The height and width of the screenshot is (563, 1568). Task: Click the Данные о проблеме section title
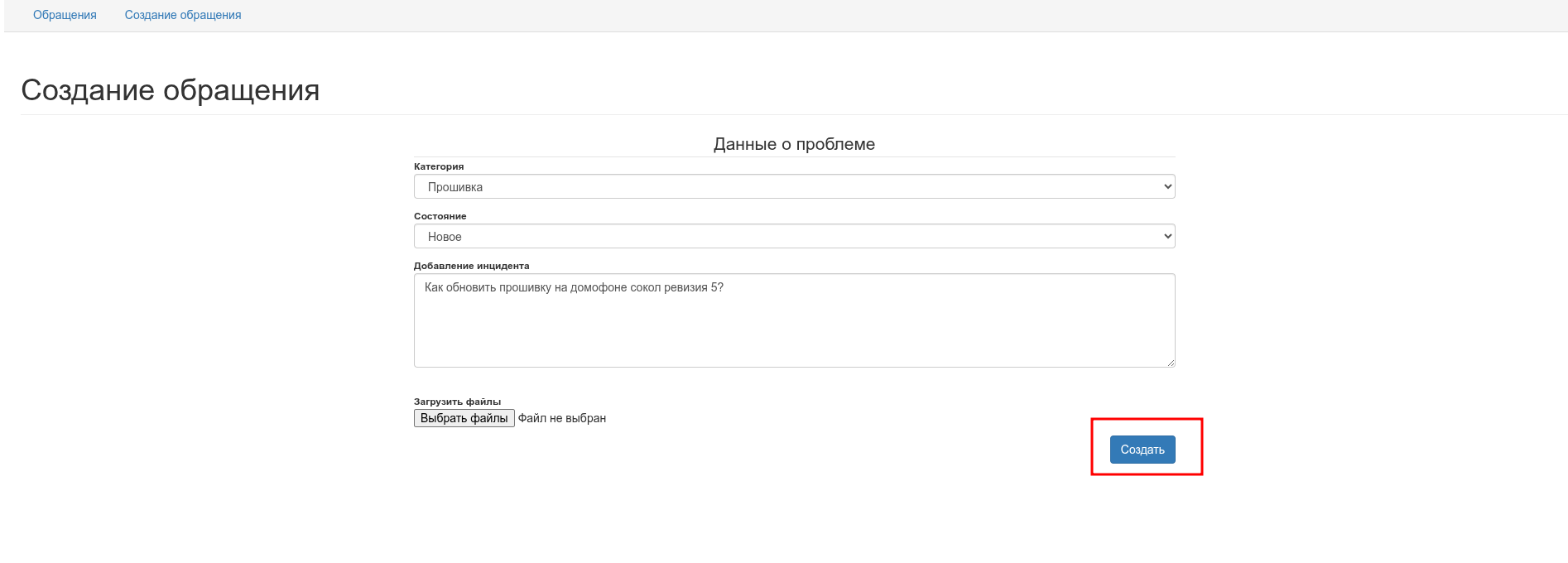794,144
